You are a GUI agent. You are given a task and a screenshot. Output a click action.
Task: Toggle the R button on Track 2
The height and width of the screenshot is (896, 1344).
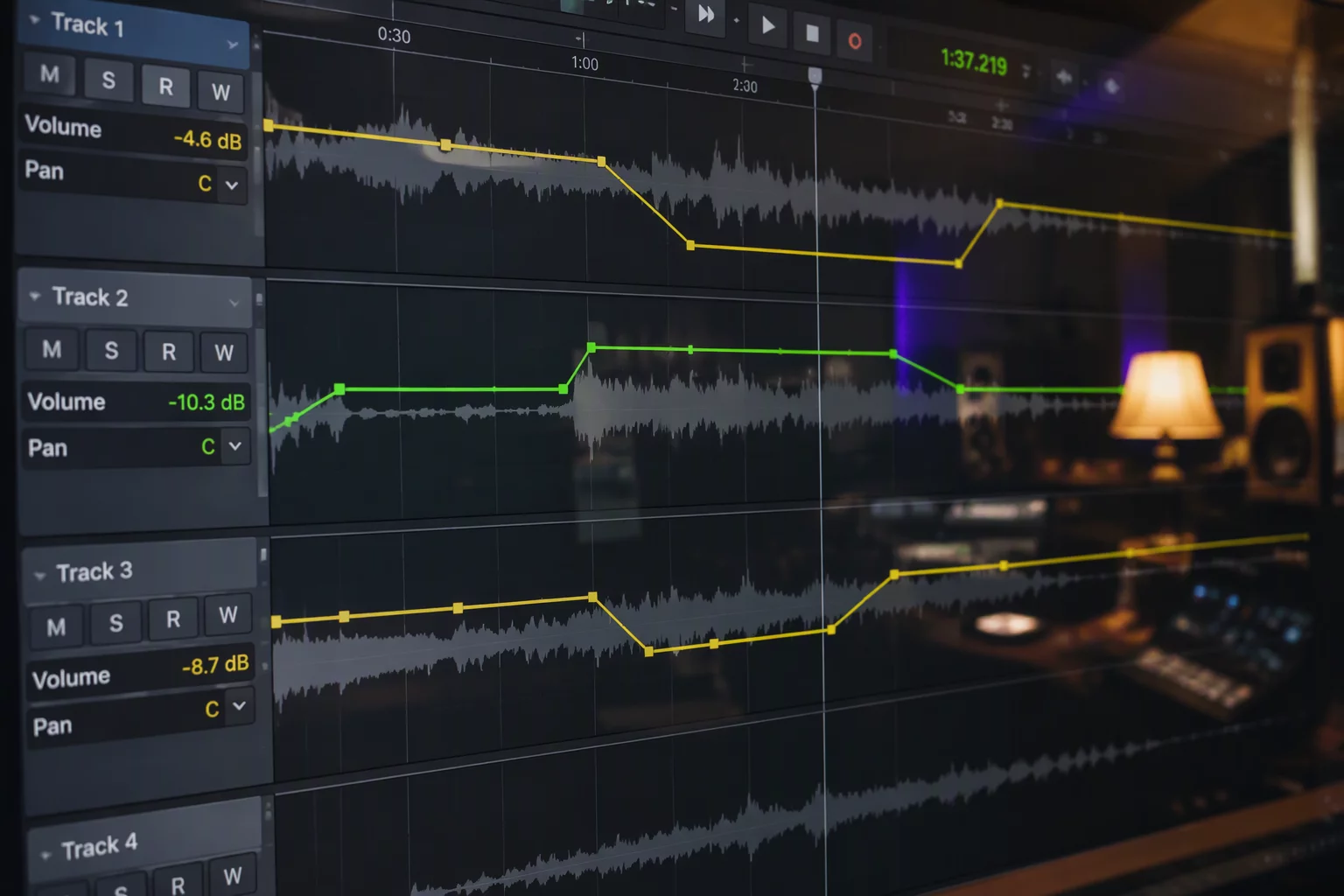(169, 351)
